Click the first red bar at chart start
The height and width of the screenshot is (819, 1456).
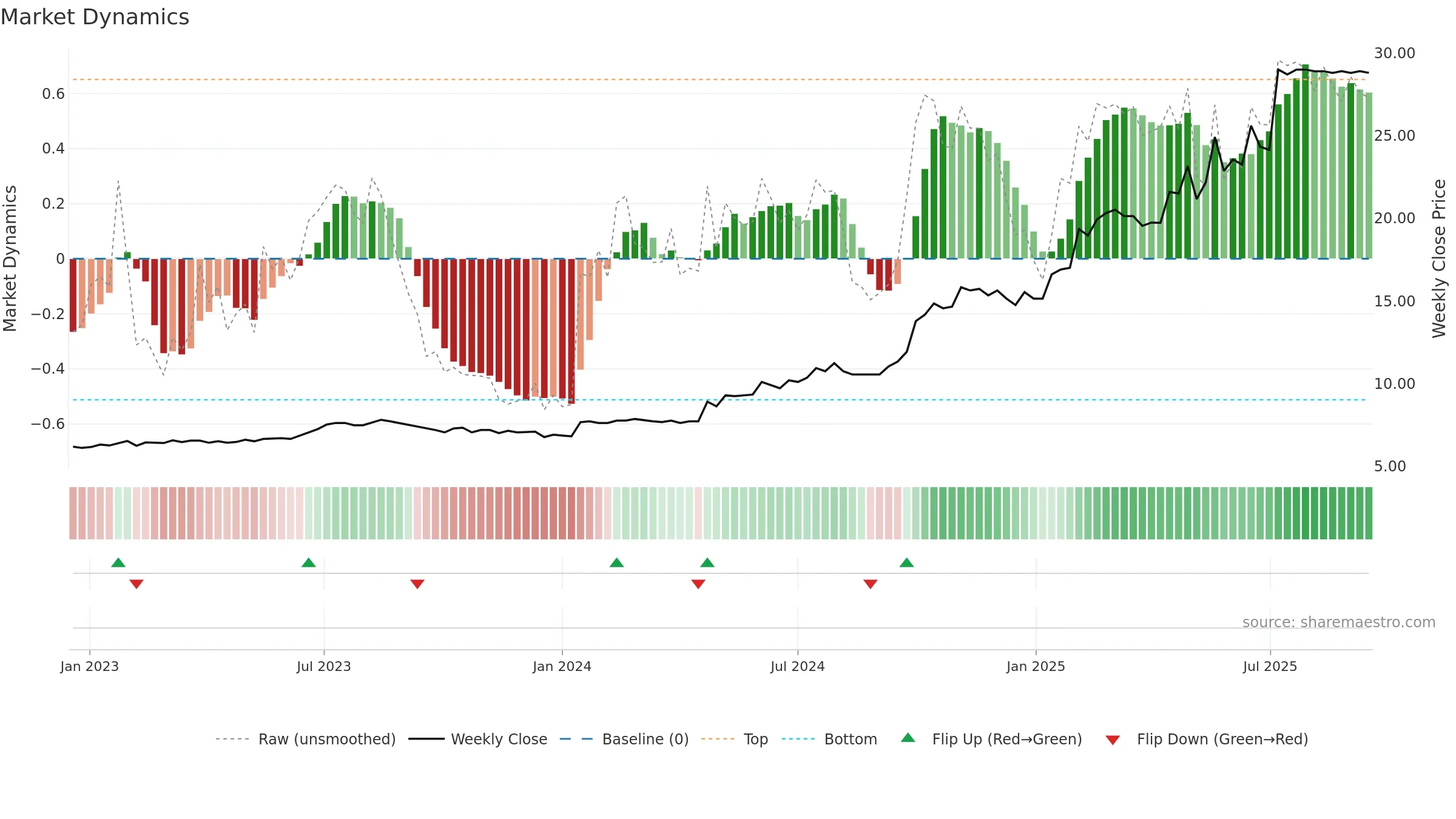73,295
